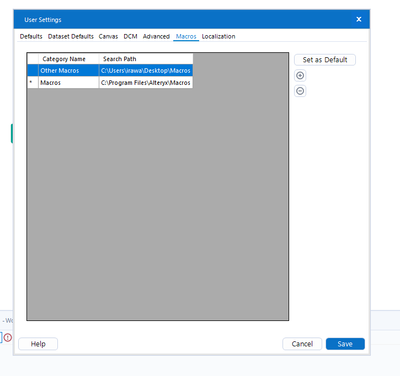Close the User Settings dialog
This screenshot has width=400, height=376.
point(359,19)
